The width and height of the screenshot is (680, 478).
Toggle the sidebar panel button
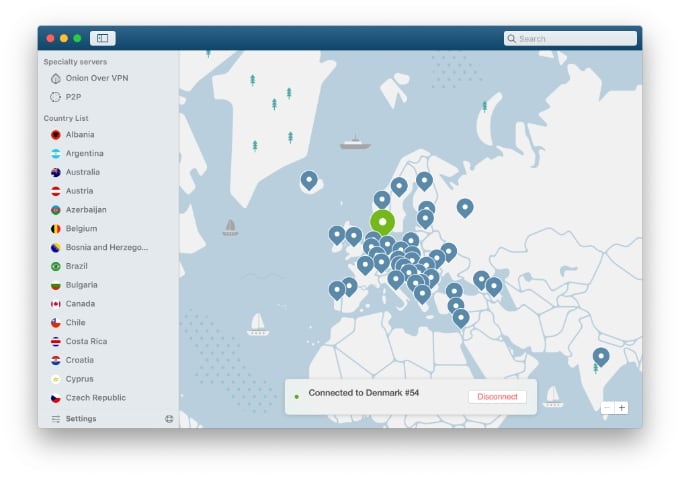[102, 38]
